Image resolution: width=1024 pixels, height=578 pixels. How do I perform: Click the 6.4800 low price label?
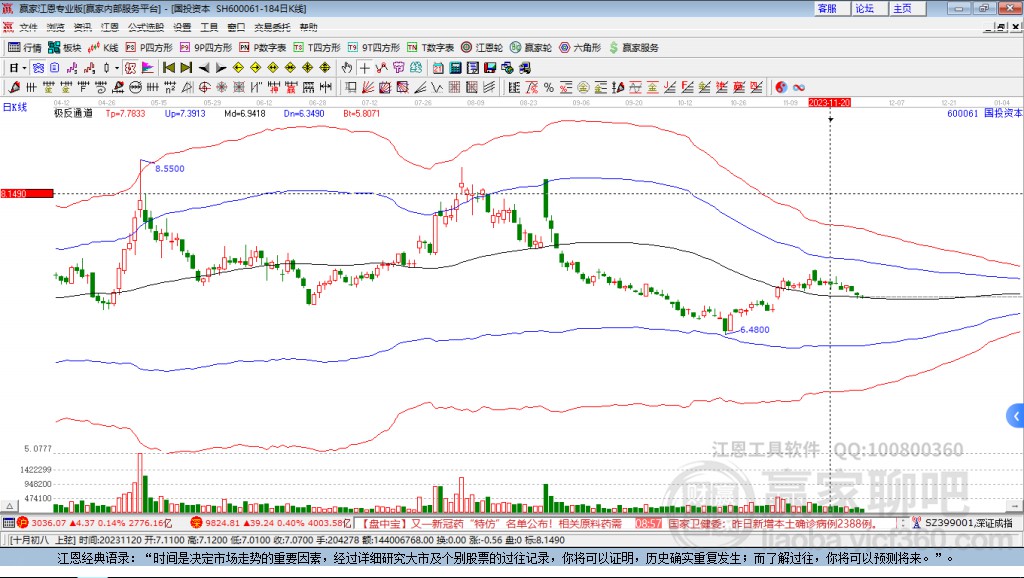coord(755,330)
